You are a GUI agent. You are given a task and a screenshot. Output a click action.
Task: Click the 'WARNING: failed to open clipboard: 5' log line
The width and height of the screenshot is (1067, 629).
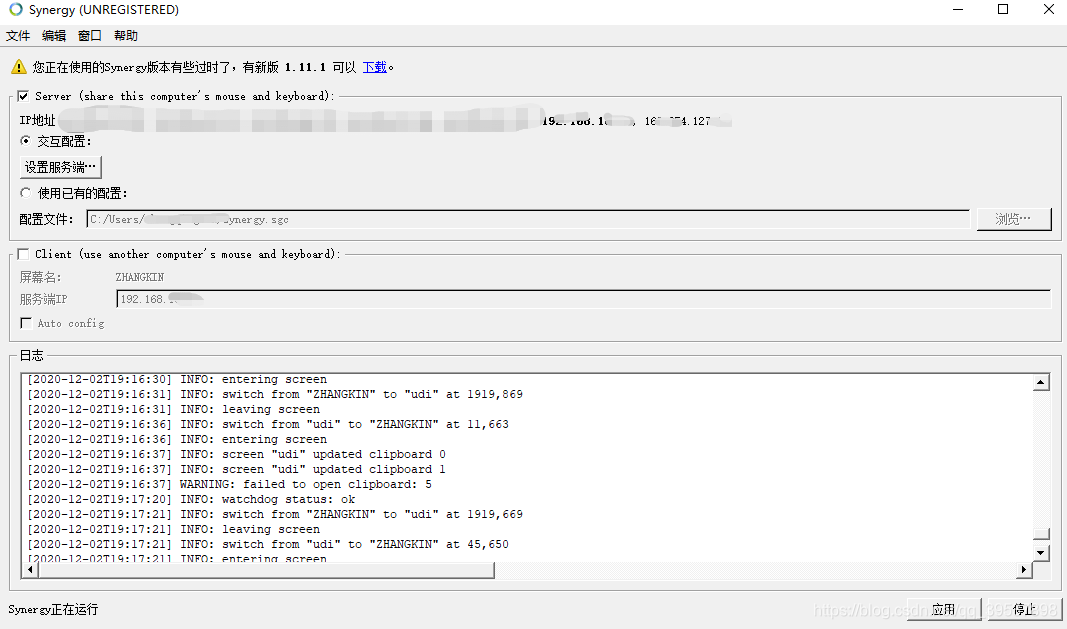(229, 485)
